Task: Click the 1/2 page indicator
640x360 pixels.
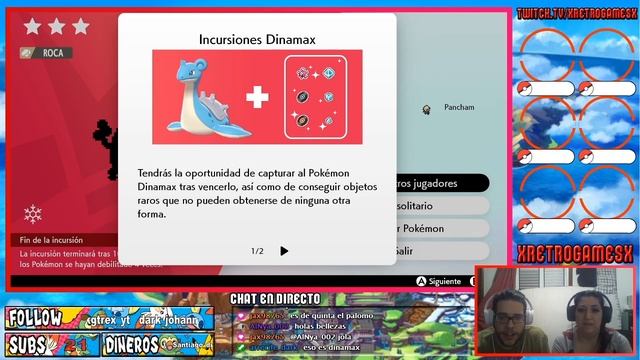Action: pos(257,251)
